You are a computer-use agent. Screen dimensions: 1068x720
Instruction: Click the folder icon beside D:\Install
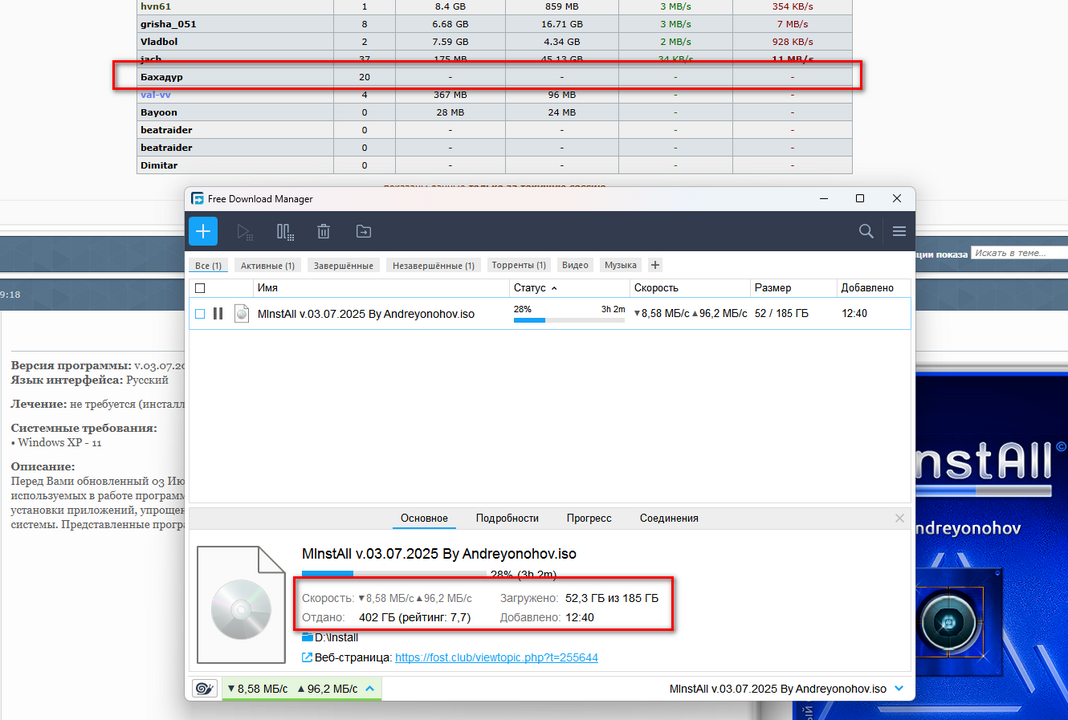click(307, 638)
